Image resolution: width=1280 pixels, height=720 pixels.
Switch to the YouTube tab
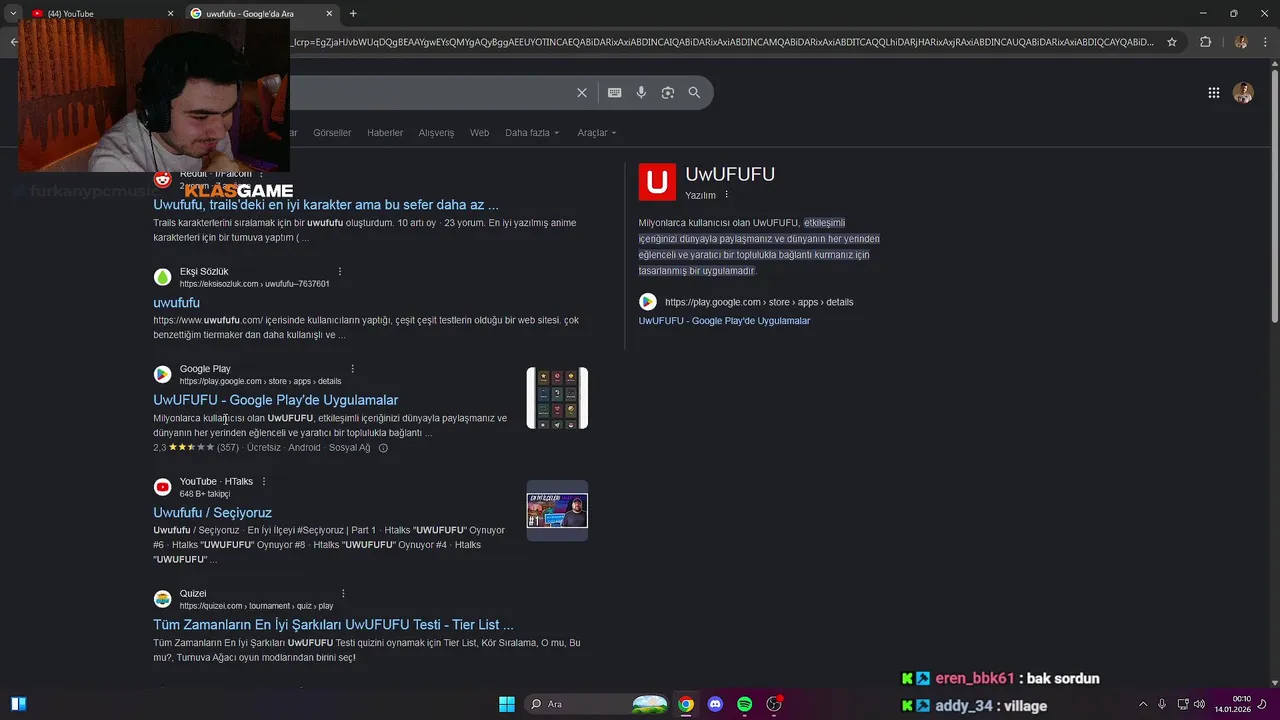(95, 13)
